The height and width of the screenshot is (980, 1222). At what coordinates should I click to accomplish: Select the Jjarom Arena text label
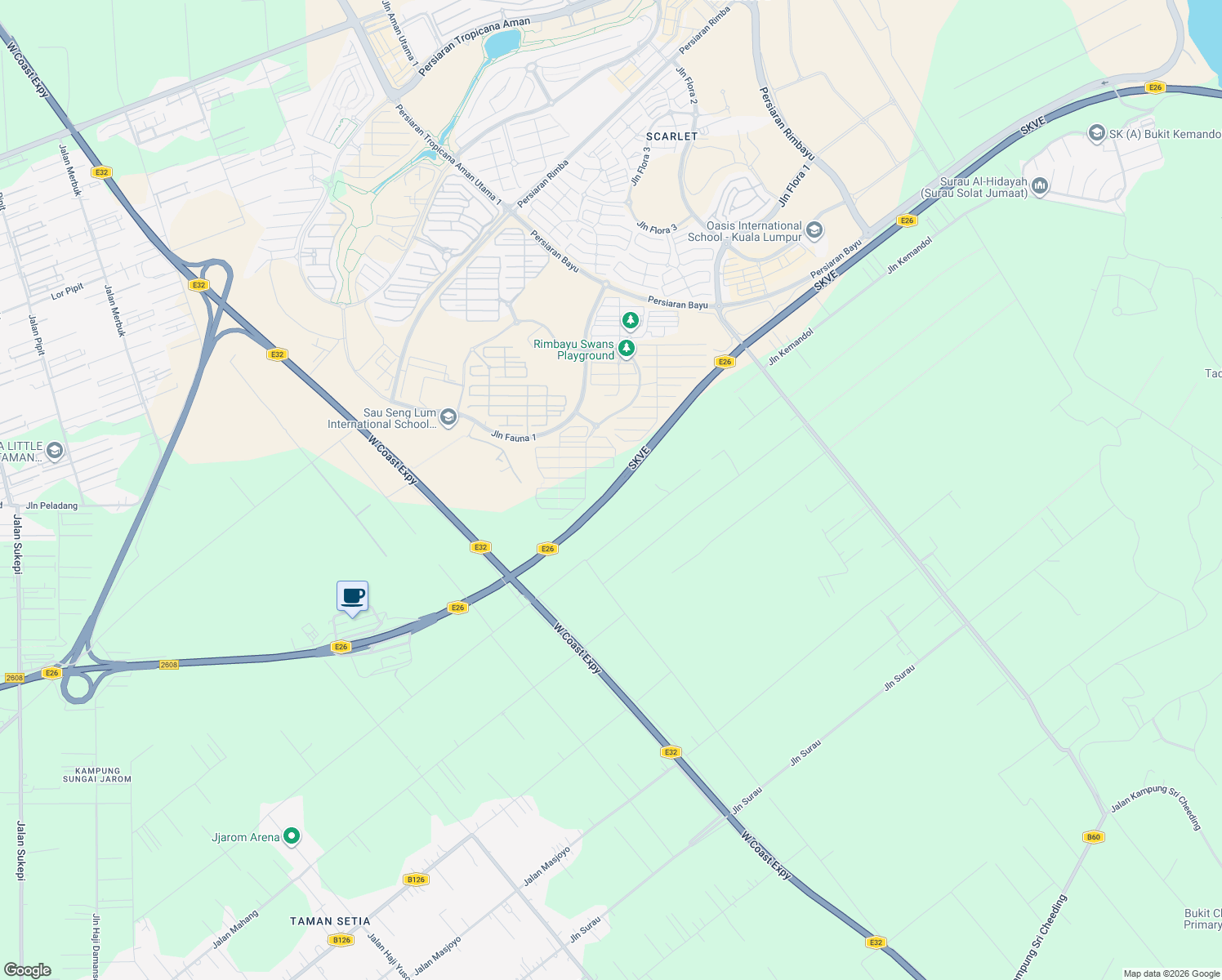point(246,837)
